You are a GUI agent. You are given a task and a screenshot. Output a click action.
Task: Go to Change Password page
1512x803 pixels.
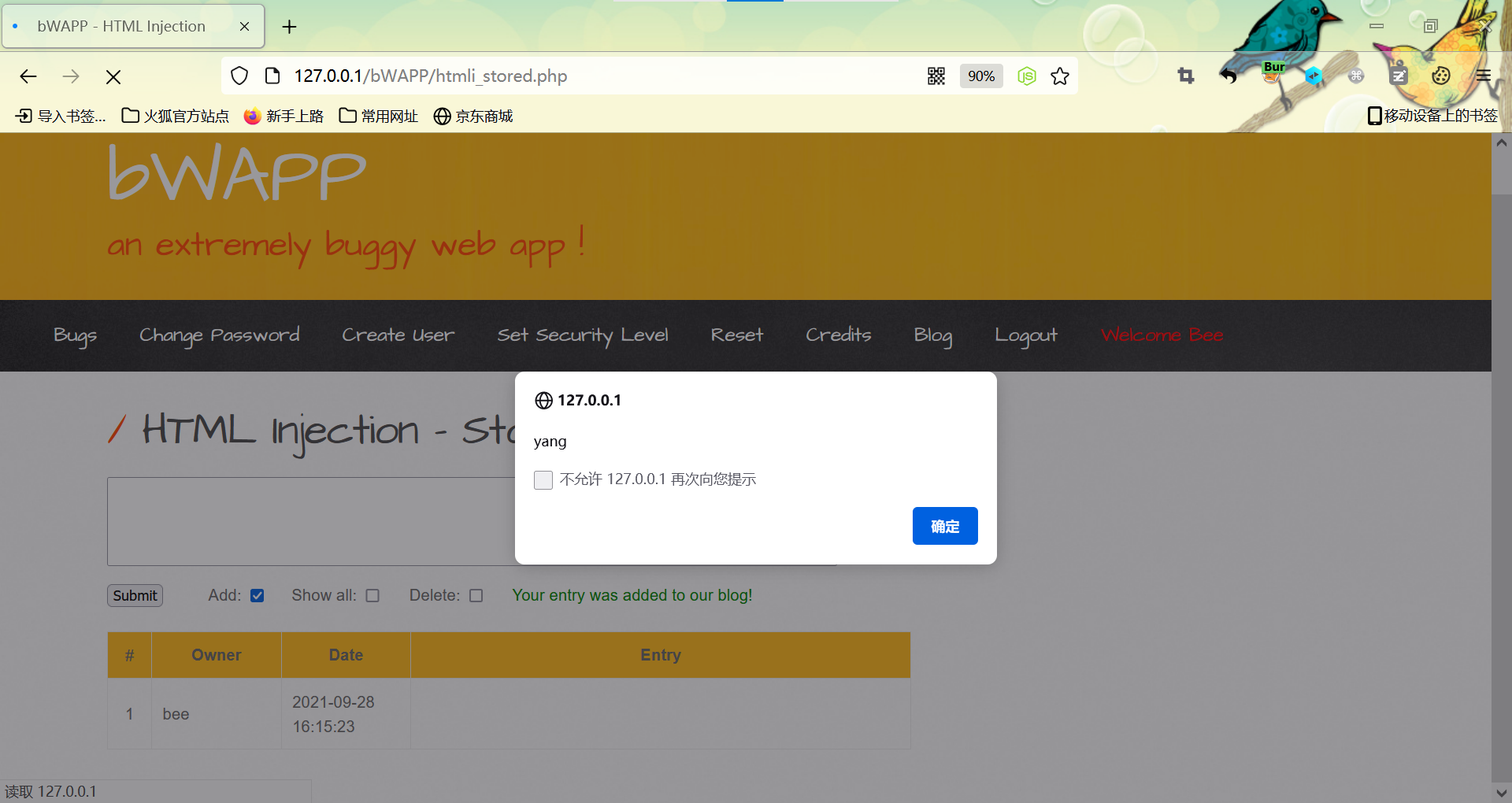[220, 335]
